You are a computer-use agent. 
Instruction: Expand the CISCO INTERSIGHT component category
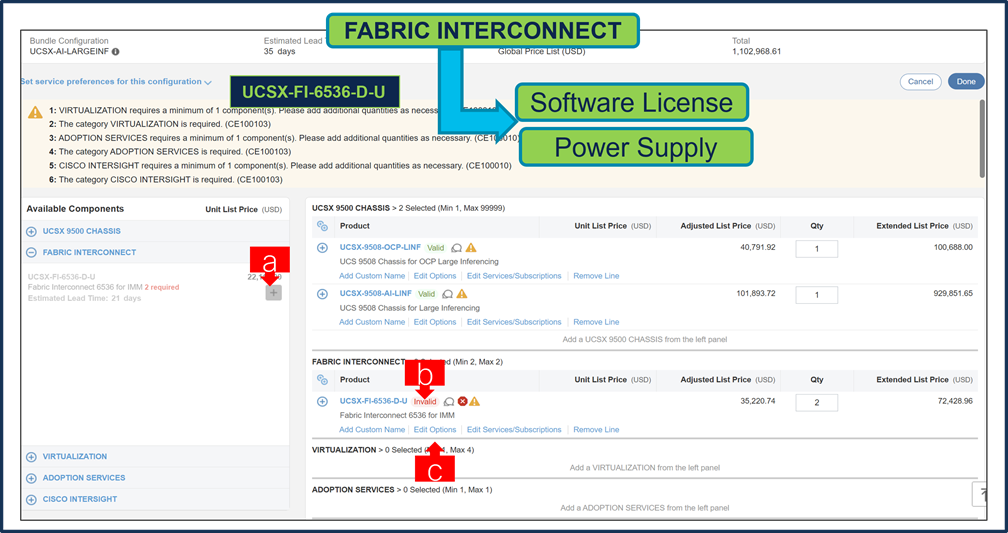click(x=31, y=499)
